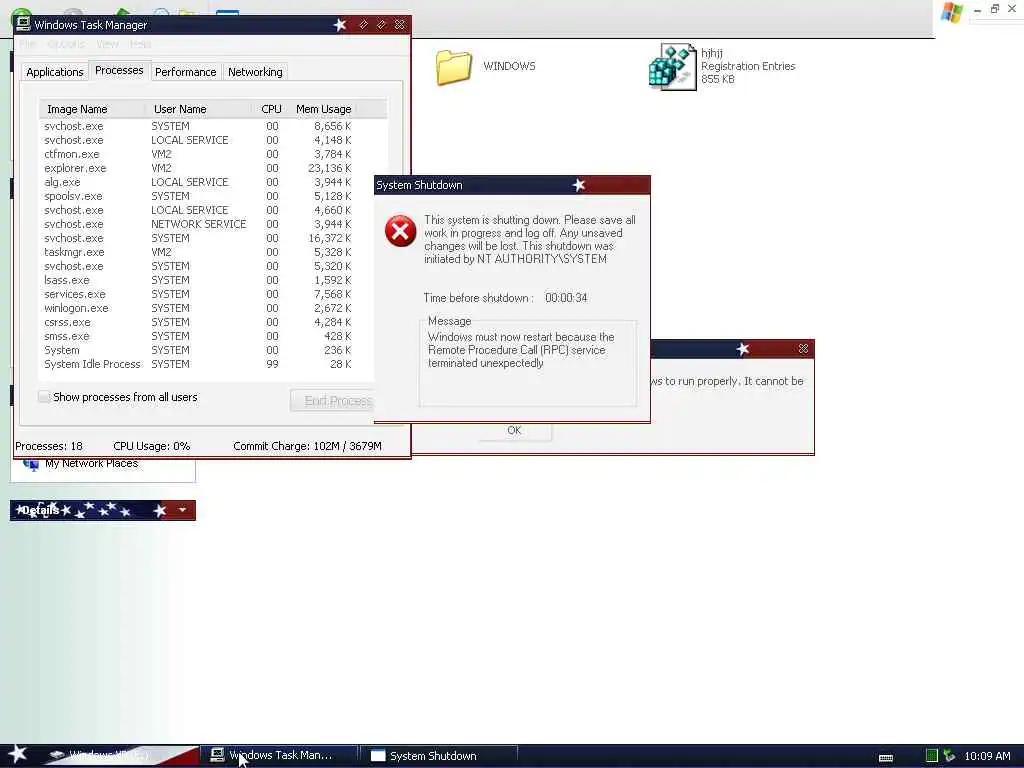Viewport: 1024px width, 768px height.
Task: Open the Help menu in Task Manager
Action: coord(140,44)
